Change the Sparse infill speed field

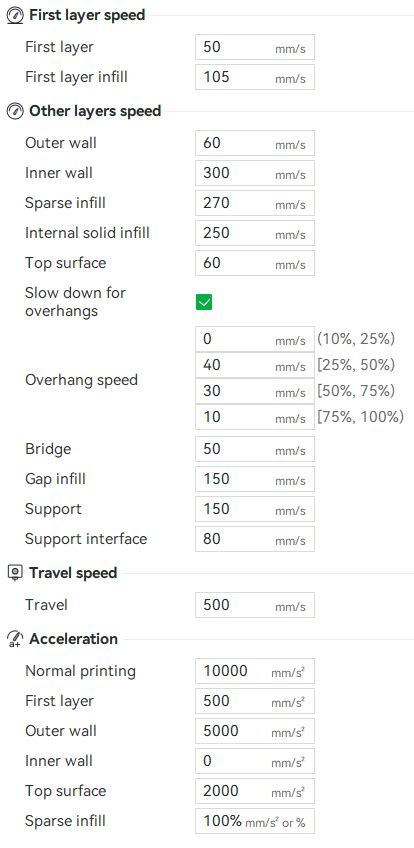coord(255,203)
